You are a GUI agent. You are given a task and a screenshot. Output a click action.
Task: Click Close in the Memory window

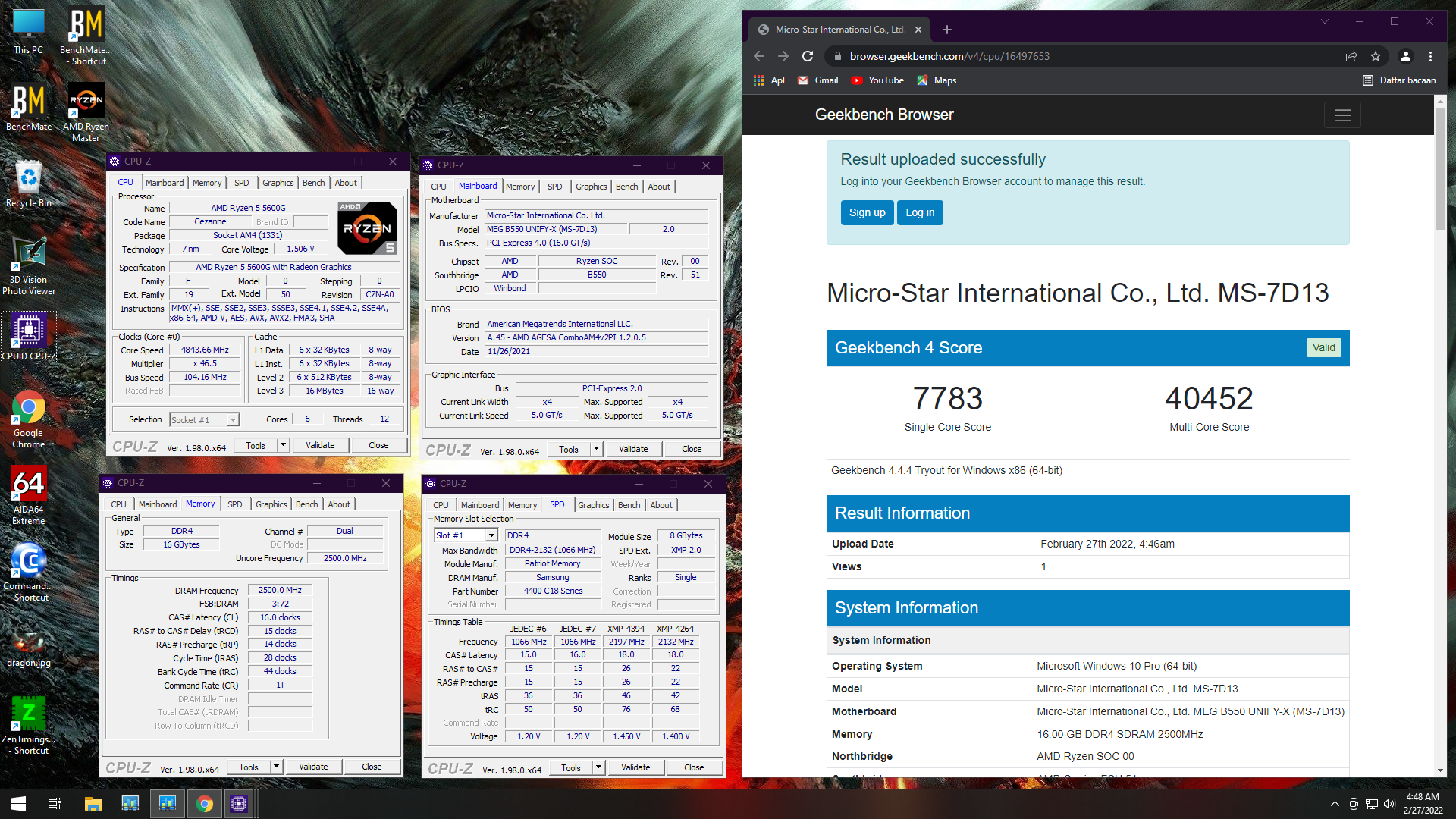[x=372, y=767]
